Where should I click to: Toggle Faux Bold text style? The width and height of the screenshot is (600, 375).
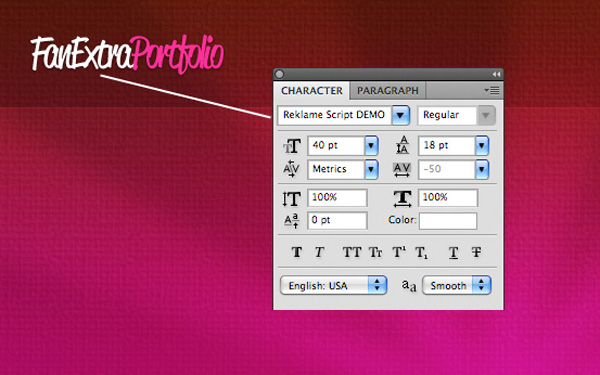coord(297,252)
